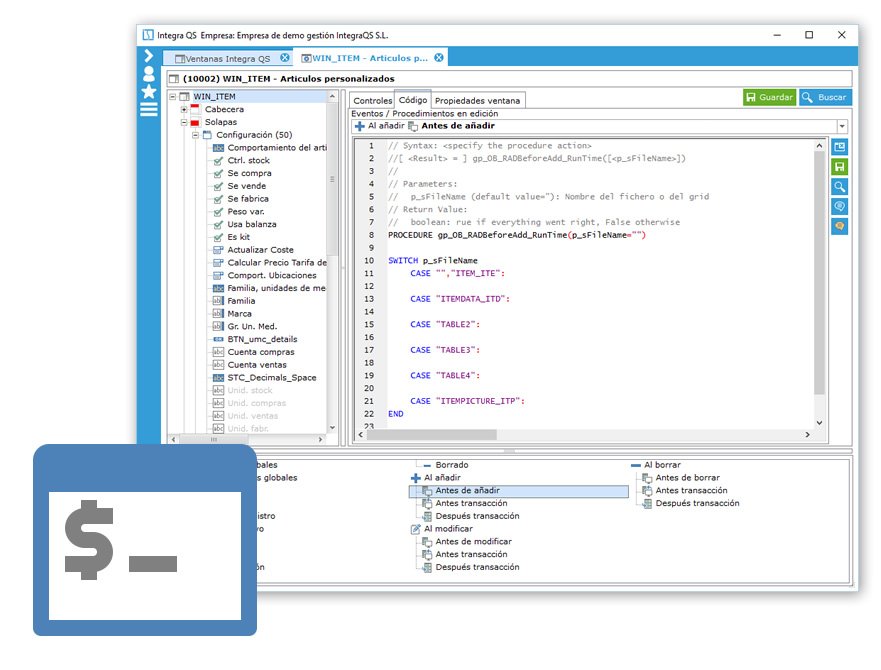Viewport: 881px width, 670px height.
Task: Select Después transacción under Al borrar
Action: tap(697, 503)
